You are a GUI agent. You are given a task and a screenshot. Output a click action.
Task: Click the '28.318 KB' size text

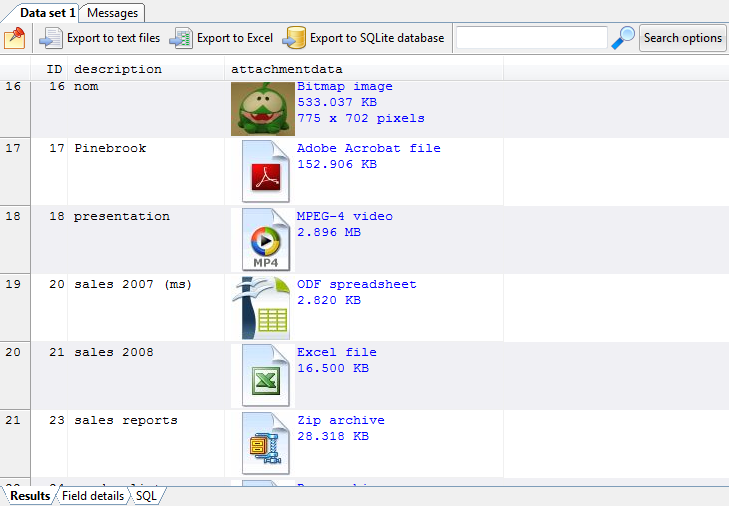click(x=333, y=436)
